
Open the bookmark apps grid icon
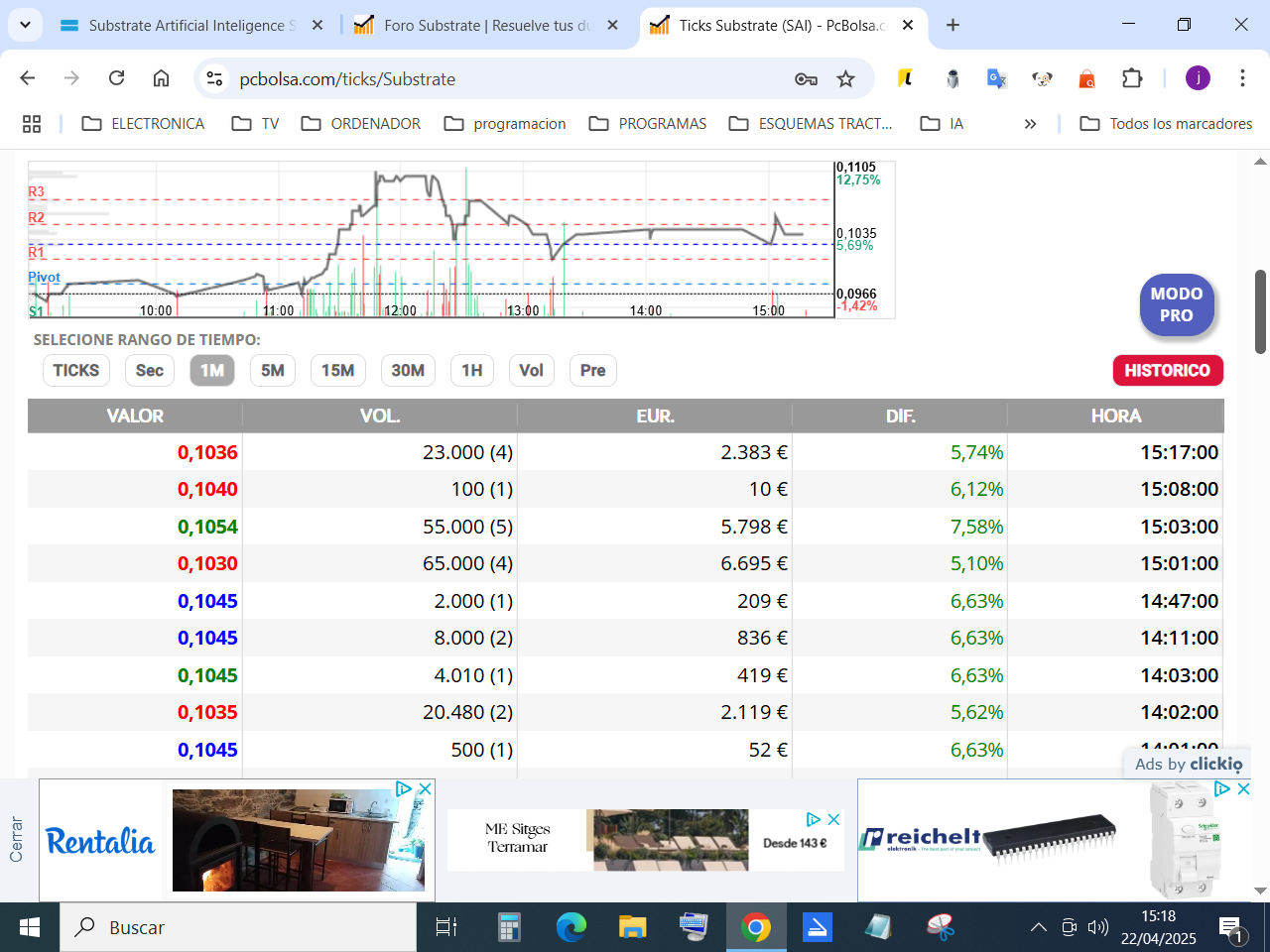(32, 124)
